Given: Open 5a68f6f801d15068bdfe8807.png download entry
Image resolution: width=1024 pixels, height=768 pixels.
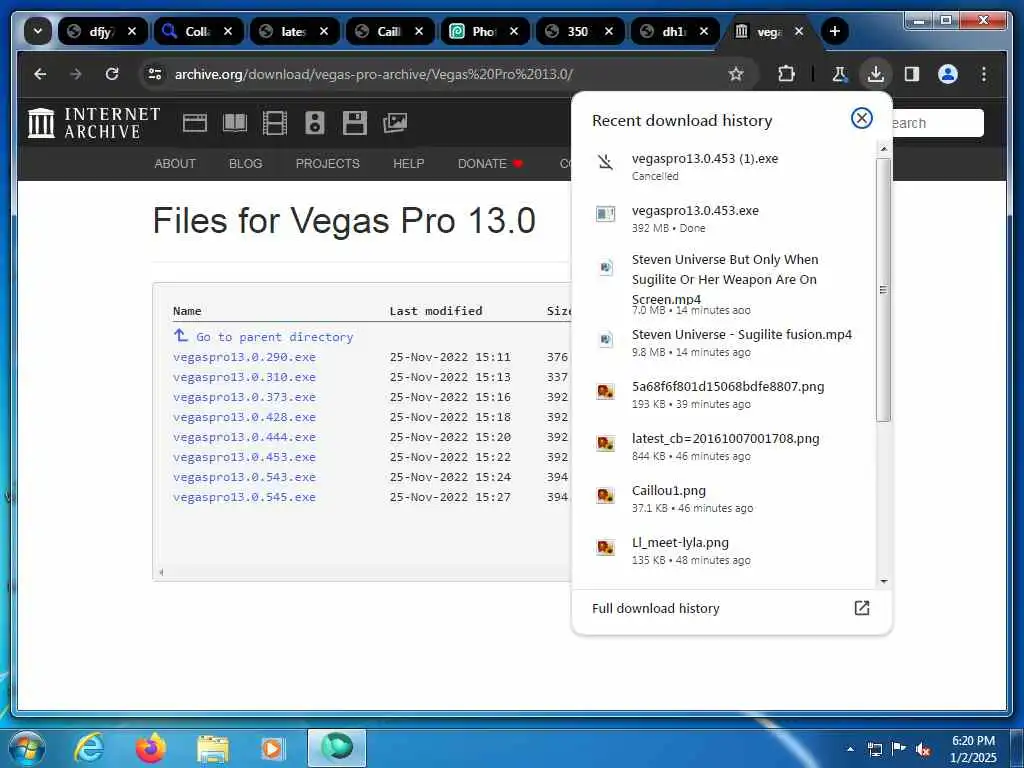Looking at the screenshot, I should click(724, 394).
